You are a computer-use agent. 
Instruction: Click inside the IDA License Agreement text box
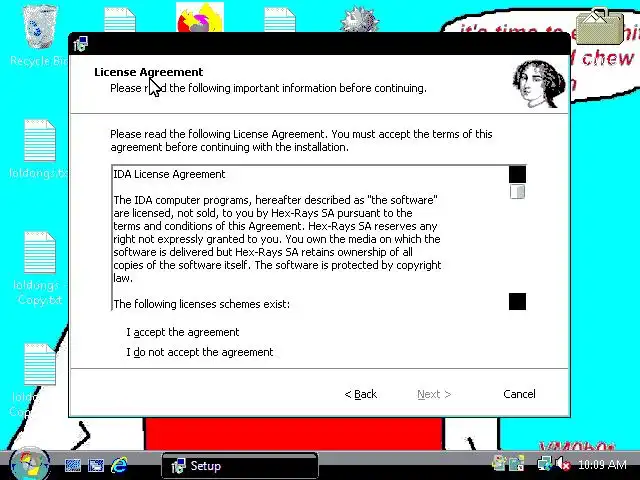pyautogui.click(x=310, y=238)
